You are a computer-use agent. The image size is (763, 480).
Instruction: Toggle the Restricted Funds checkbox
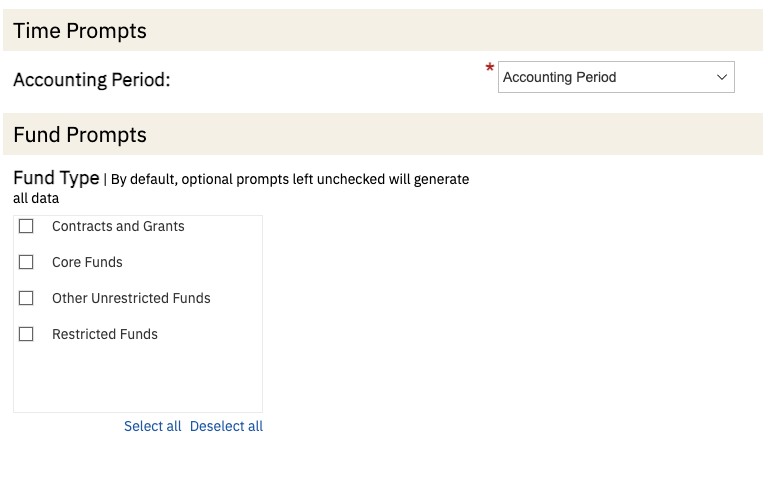26,334
